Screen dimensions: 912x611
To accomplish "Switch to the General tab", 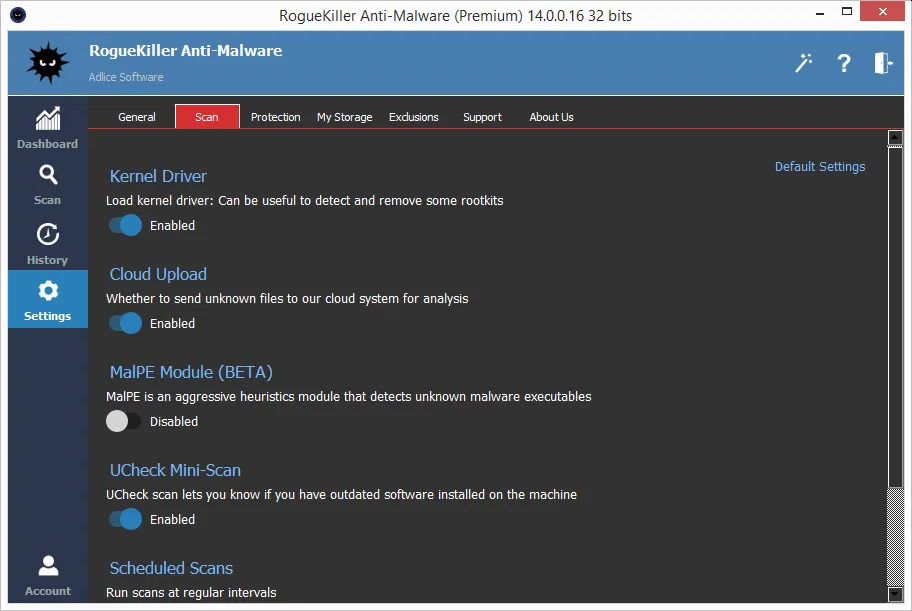I will 137,117.
